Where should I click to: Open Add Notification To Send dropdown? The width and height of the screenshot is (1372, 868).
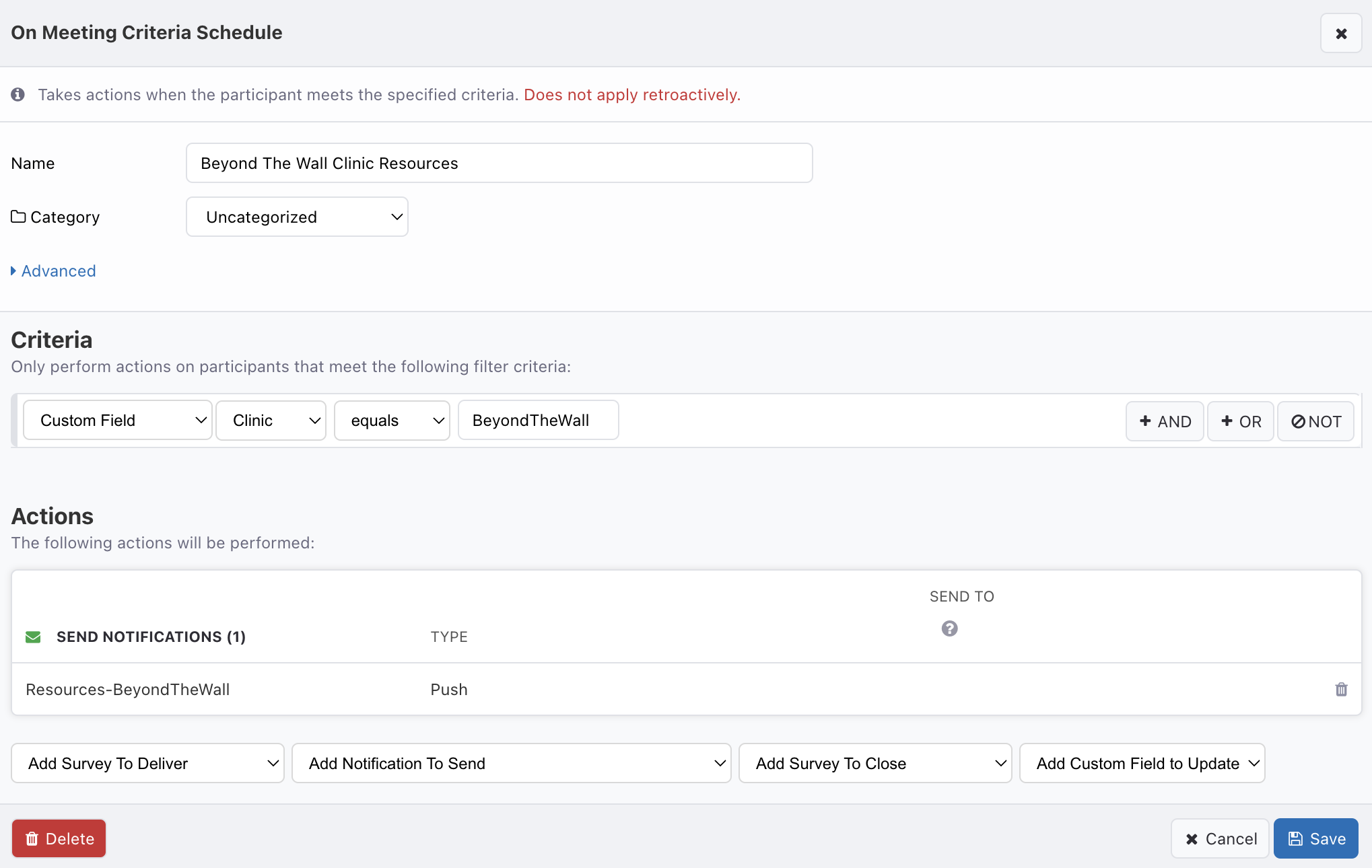pyautogui.click(x=511, y=763)
